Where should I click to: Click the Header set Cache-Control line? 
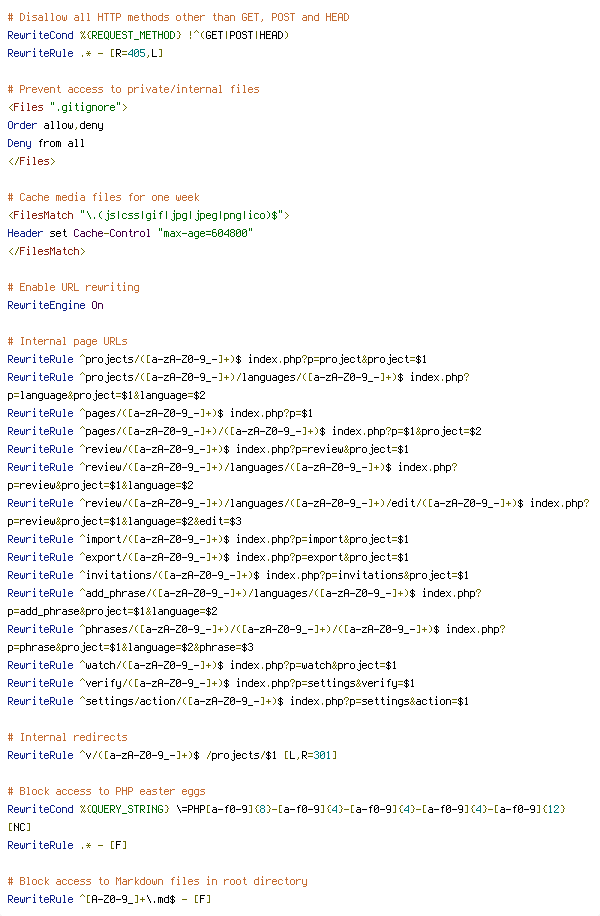point(130,234)
